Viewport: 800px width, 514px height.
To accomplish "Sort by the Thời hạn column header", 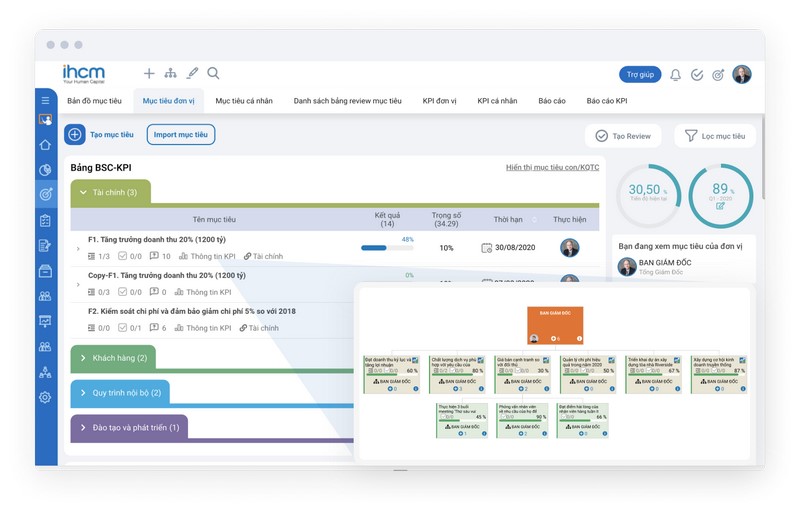I will point(508,219).
